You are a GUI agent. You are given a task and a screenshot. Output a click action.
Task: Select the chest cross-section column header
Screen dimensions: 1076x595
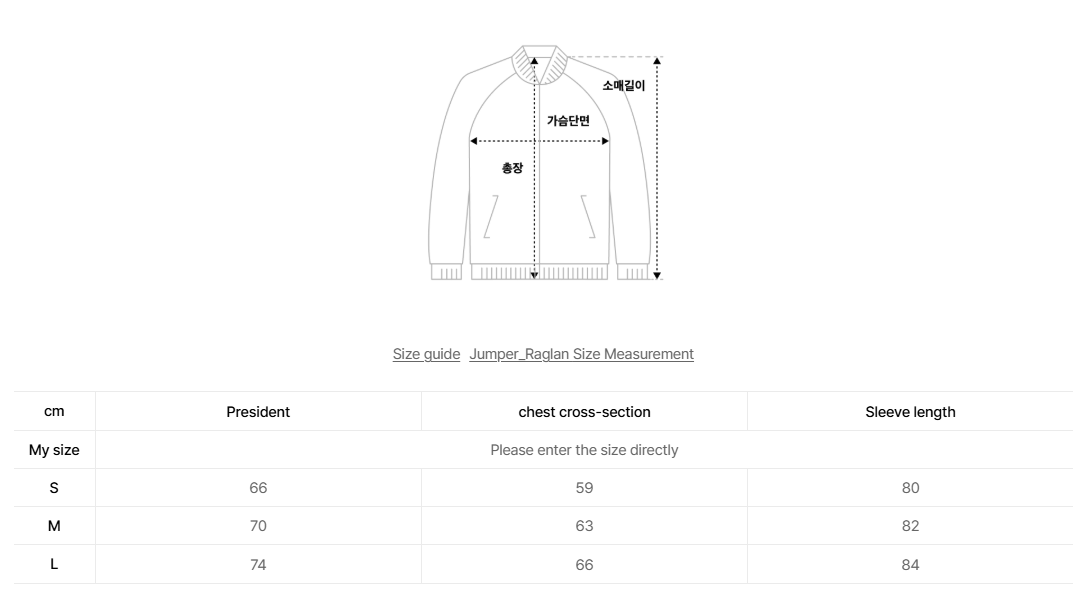tap(584, 412)
